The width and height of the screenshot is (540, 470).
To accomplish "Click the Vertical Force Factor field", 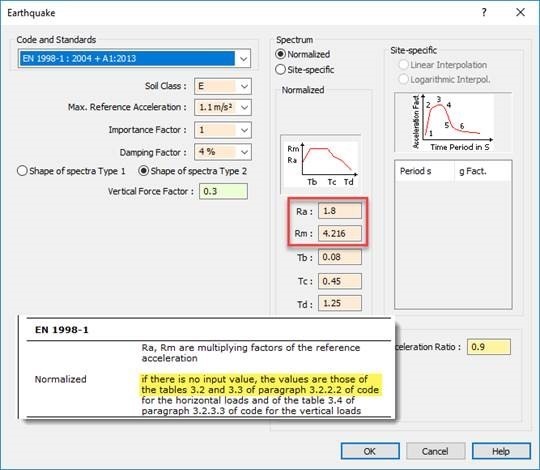I will pyautogui.click(x=223, y=191).
